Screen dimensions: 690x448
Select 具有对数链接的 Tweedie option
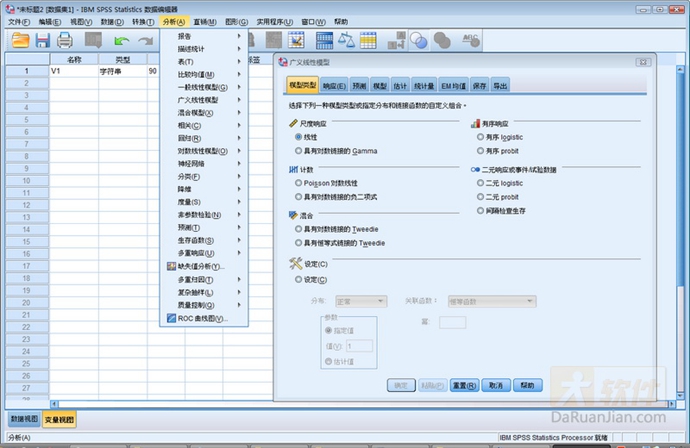pos(298,229)
